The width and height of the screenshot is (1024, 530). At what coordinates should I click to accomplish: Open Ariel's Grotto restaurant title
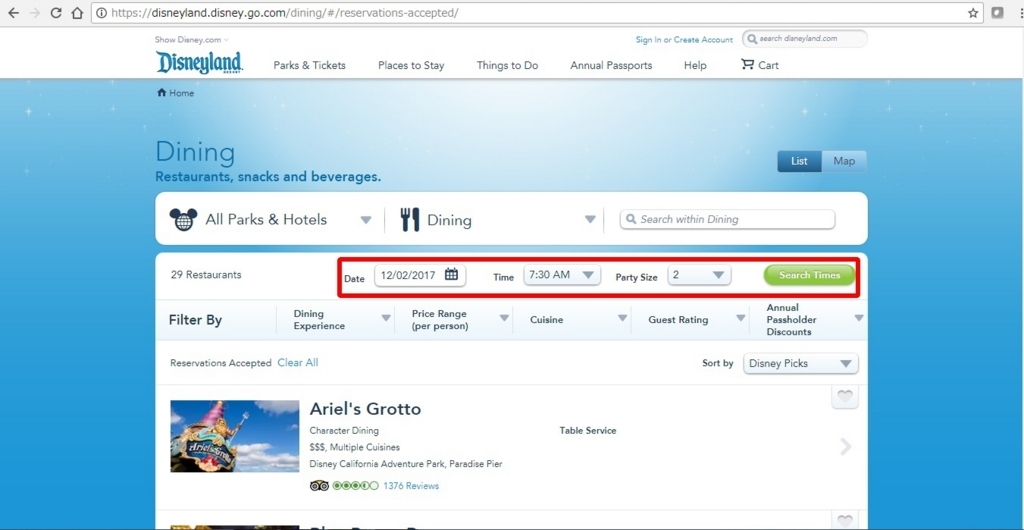(x=365, y=409)
